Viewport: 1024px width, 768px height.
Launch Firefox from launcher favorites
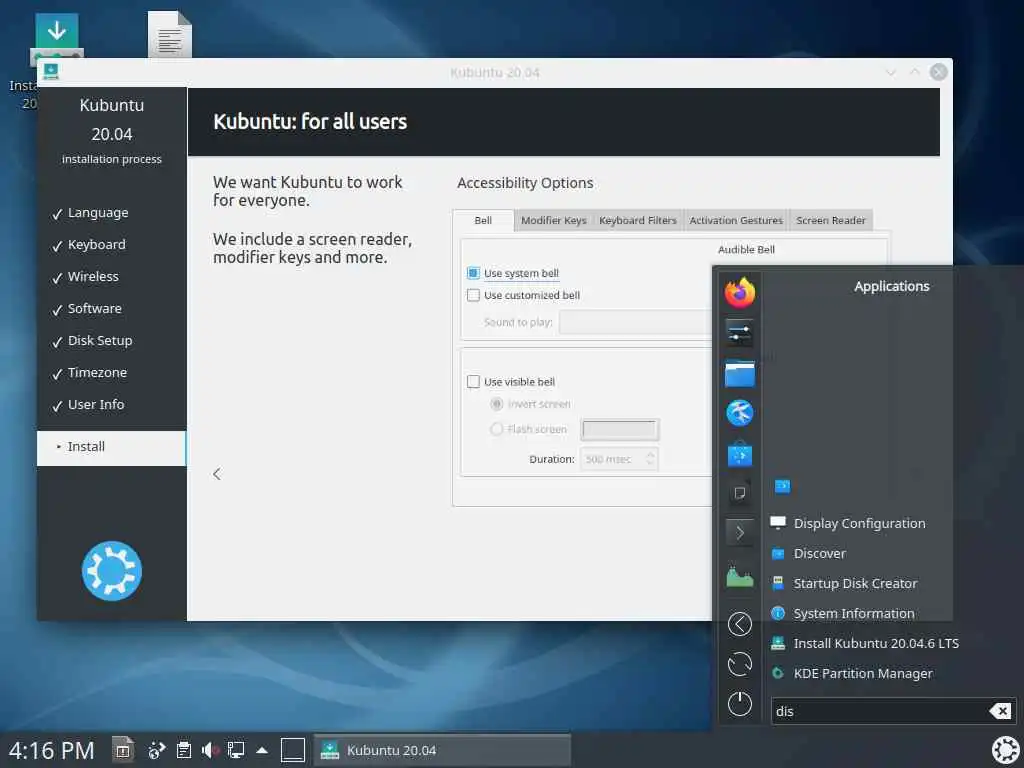pos(740,292)
